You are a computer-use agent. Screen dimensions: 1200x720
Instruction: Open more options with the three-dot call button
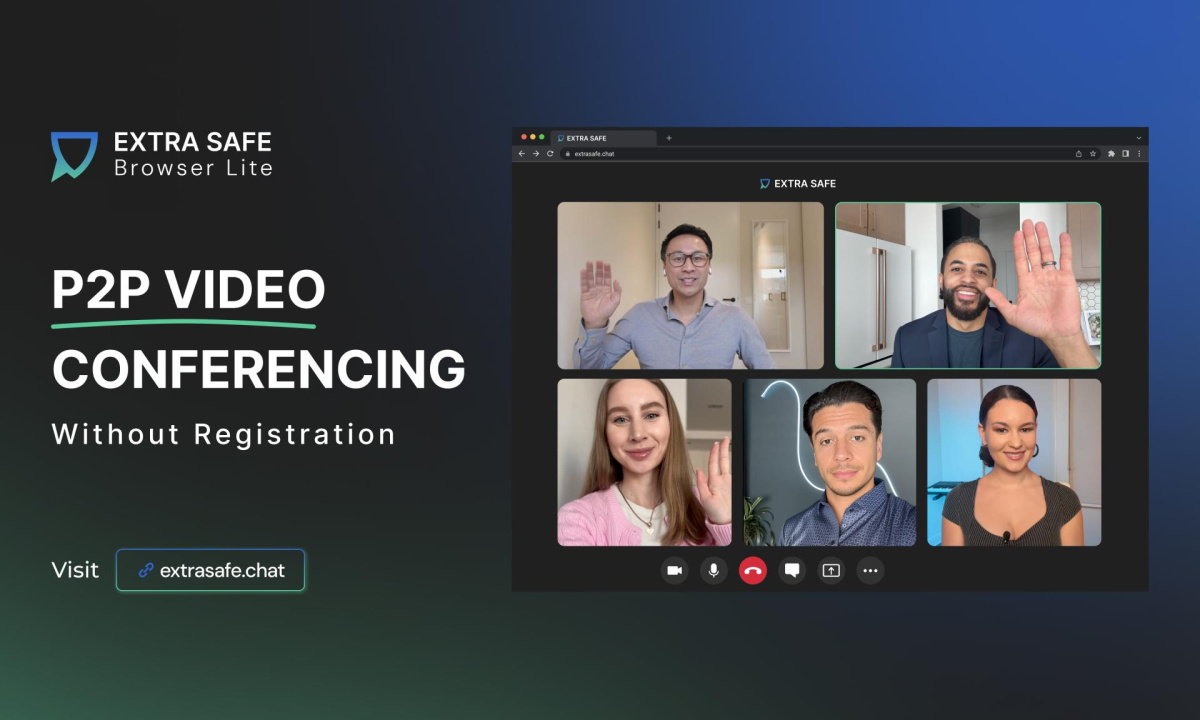[870, 570]
